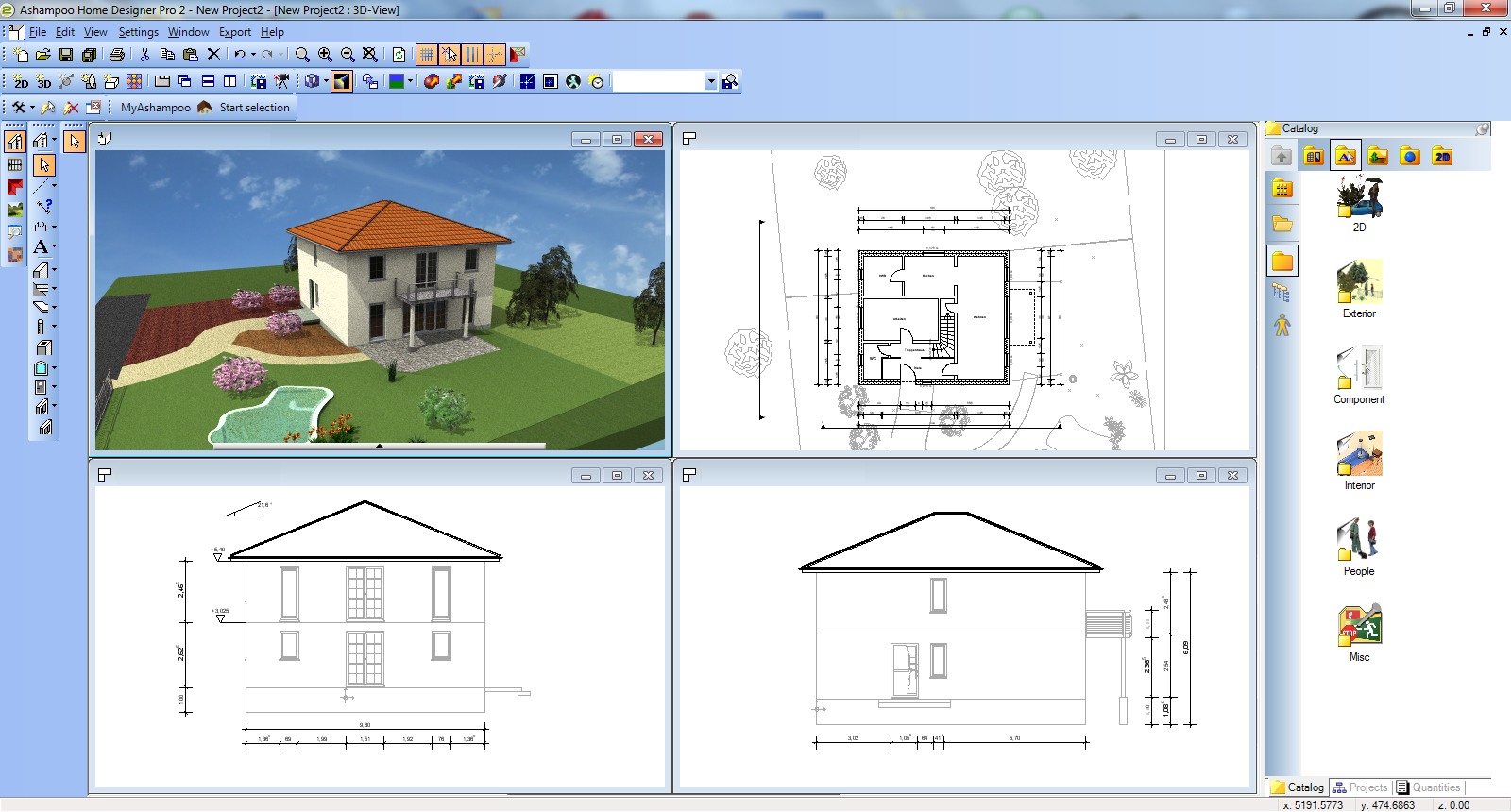The image size is (1511, 812).
Task: Click the measure dimension tool with question mark
Action: click(x=43, y=206)
